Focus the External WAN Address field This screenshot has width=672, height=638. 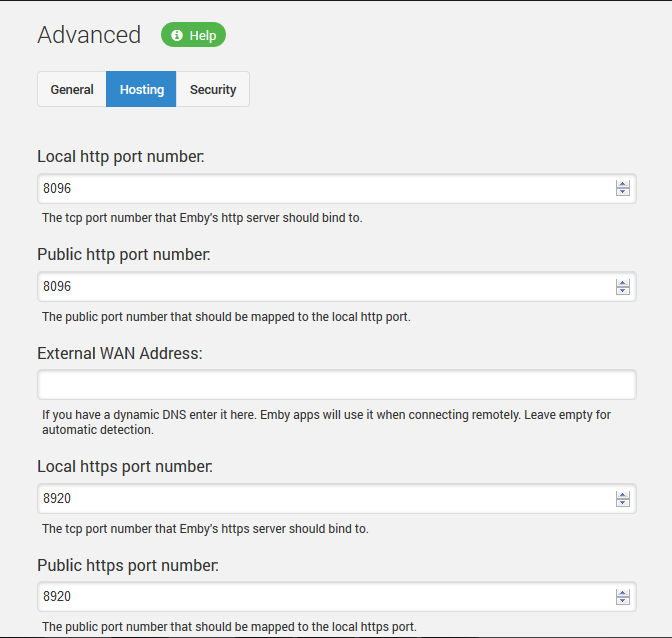click(x=337, y=385)
